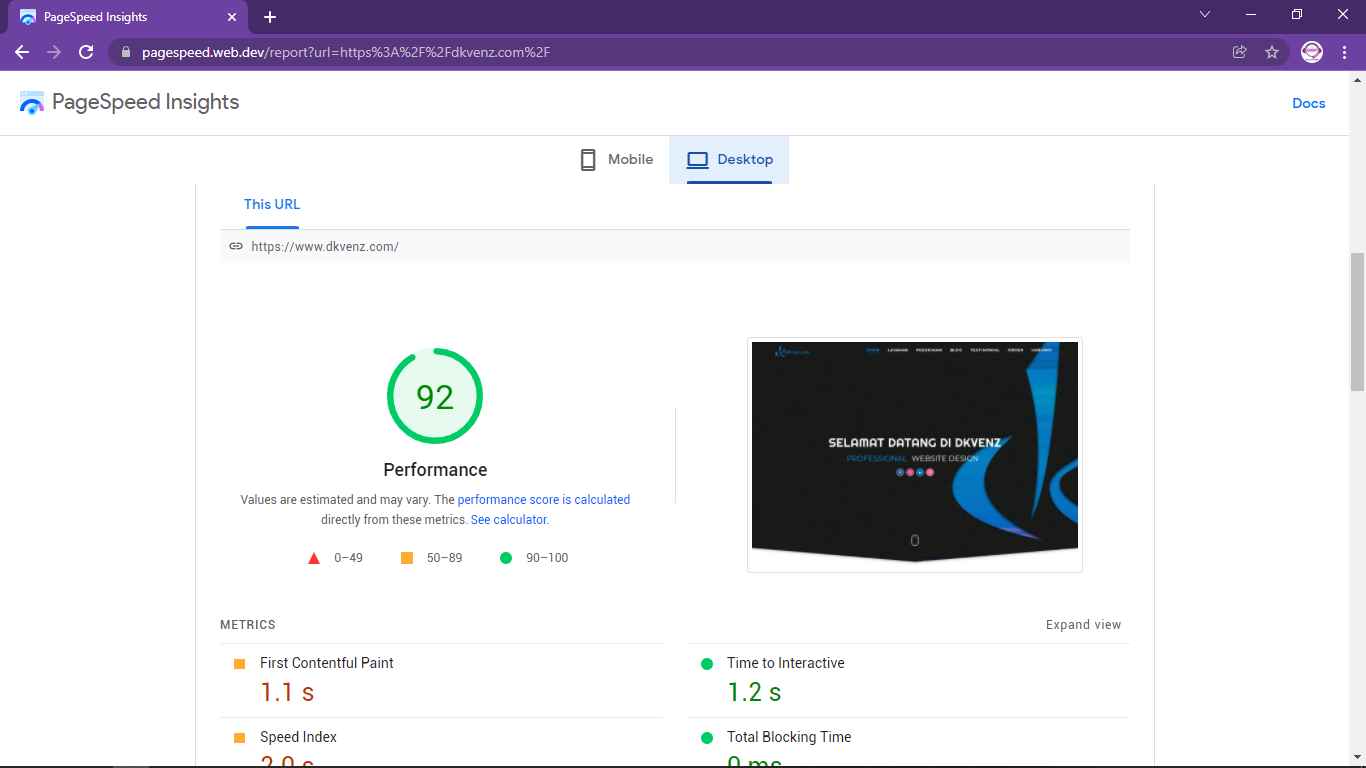Click the link icon beside the dkvenz URL
The width and height of the screenshot is (1366, 768).
(236, 246)
